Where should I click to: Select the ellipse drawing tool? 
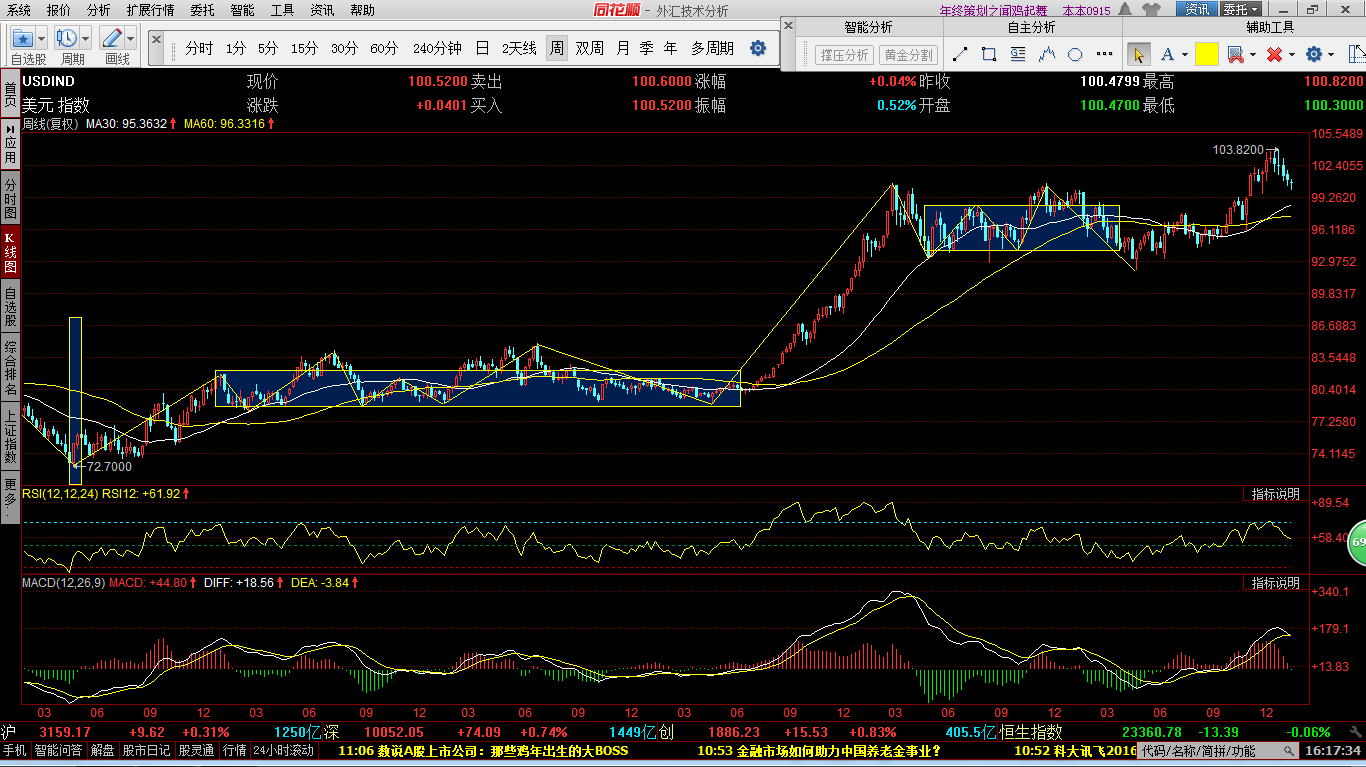pos(1076,54)
